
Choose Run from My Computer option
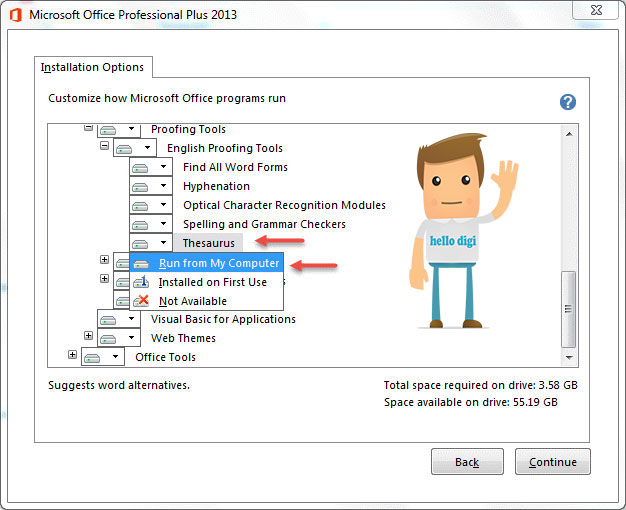click(x=218, y=263)
